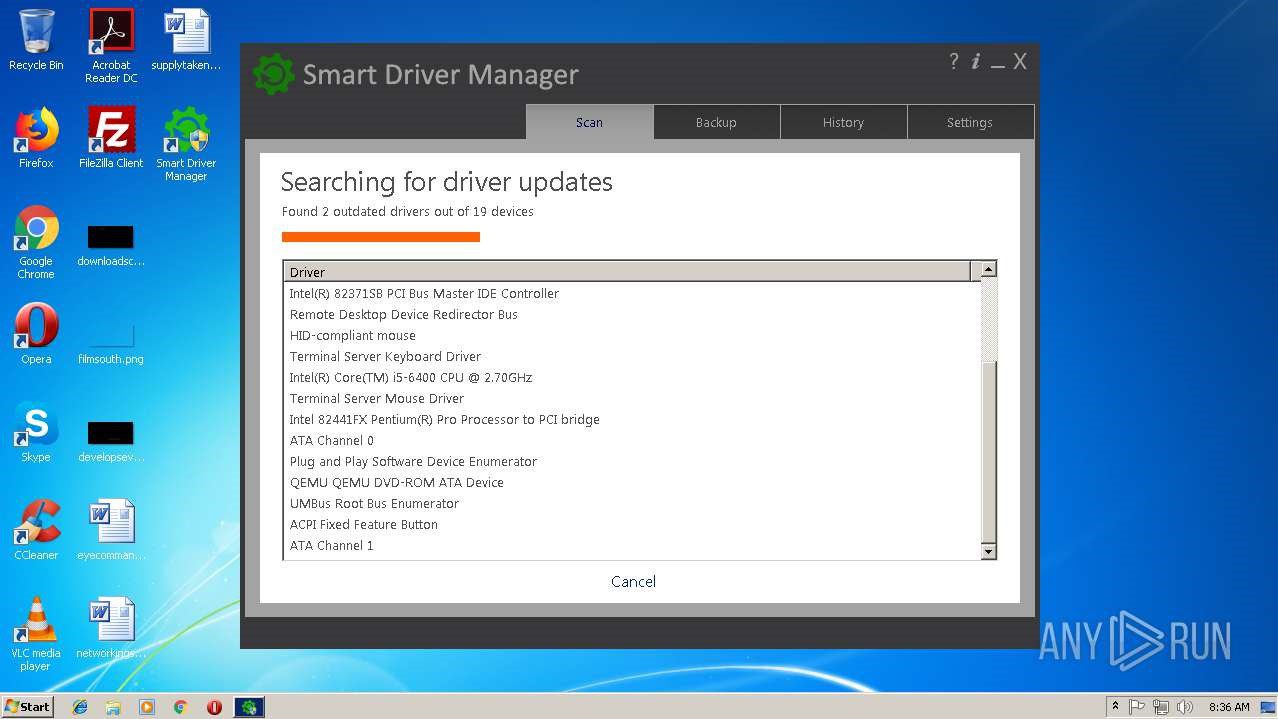Select QEMU QEMU DVD-ROM ATA Device row

pyautogui.click(x=632, y=482)
